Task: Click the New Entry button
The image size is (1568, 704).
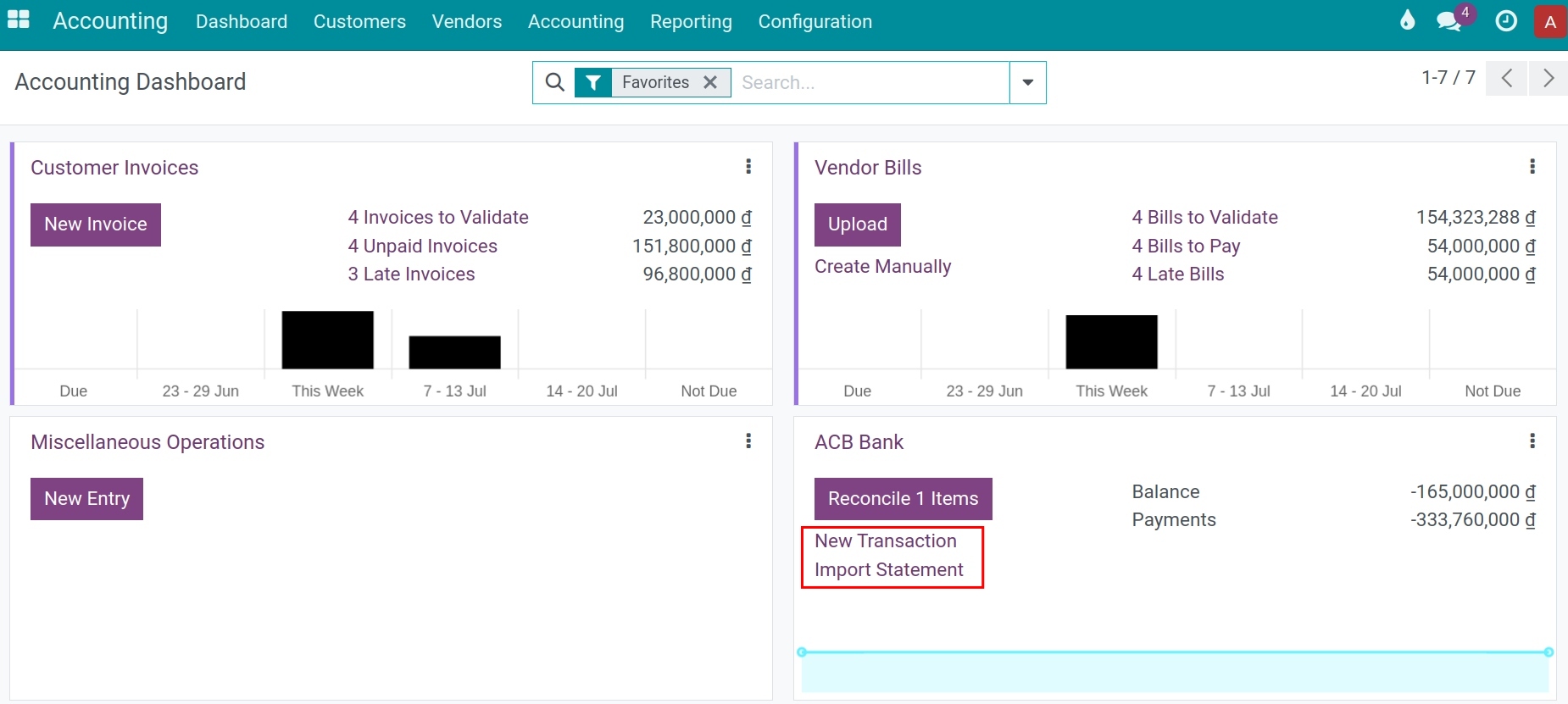Action: click(x=86, y=499)
